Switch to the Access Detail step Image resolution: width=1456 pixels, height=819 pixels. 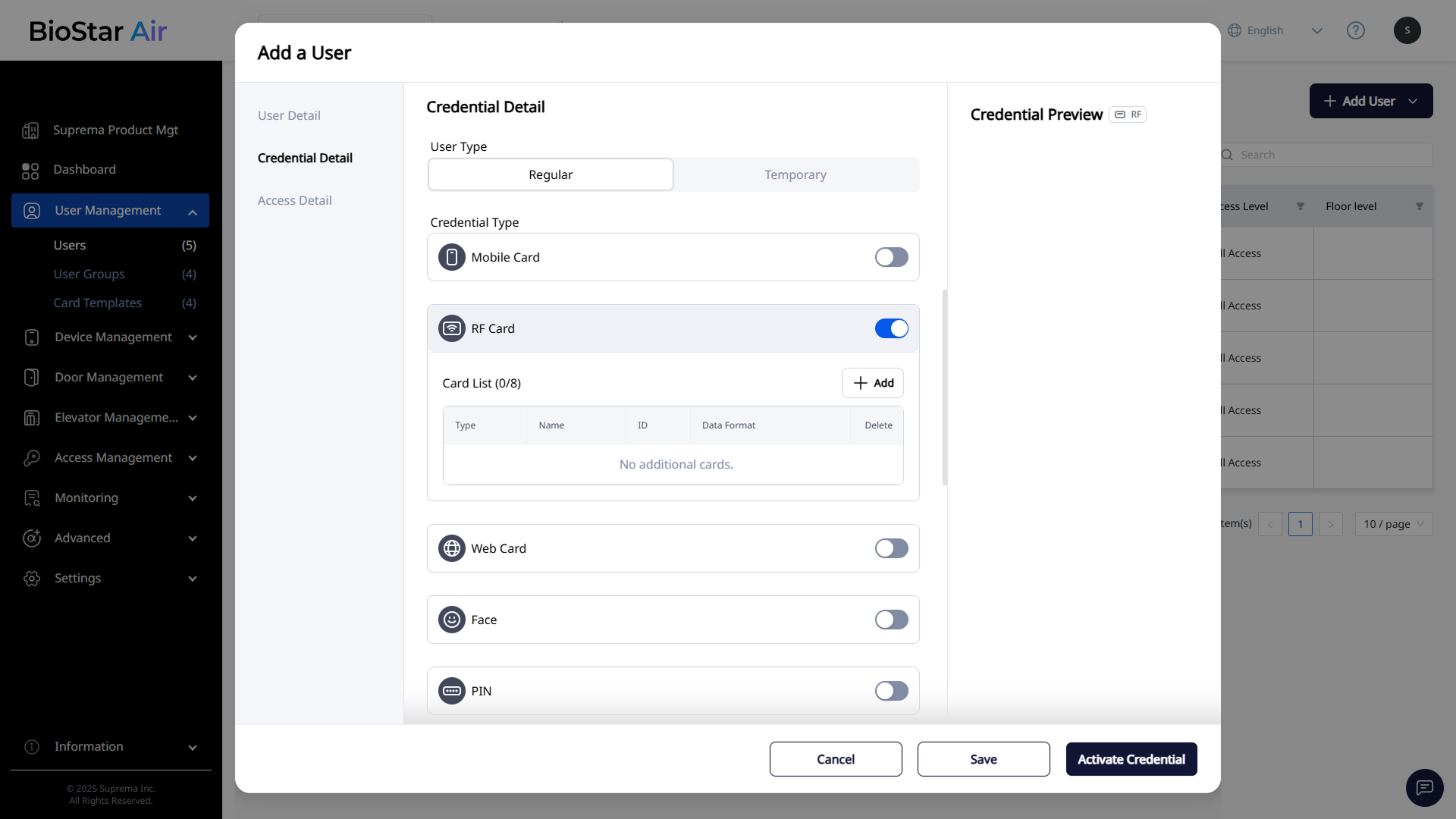coord(294,200)
